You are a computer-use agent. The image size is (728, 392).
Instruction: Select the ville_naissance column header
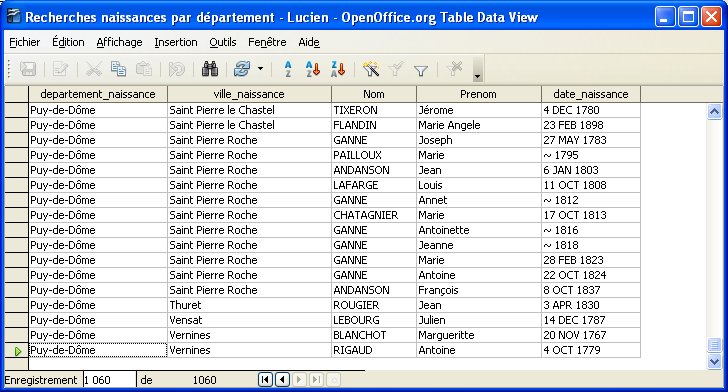[x=249, y=94]
